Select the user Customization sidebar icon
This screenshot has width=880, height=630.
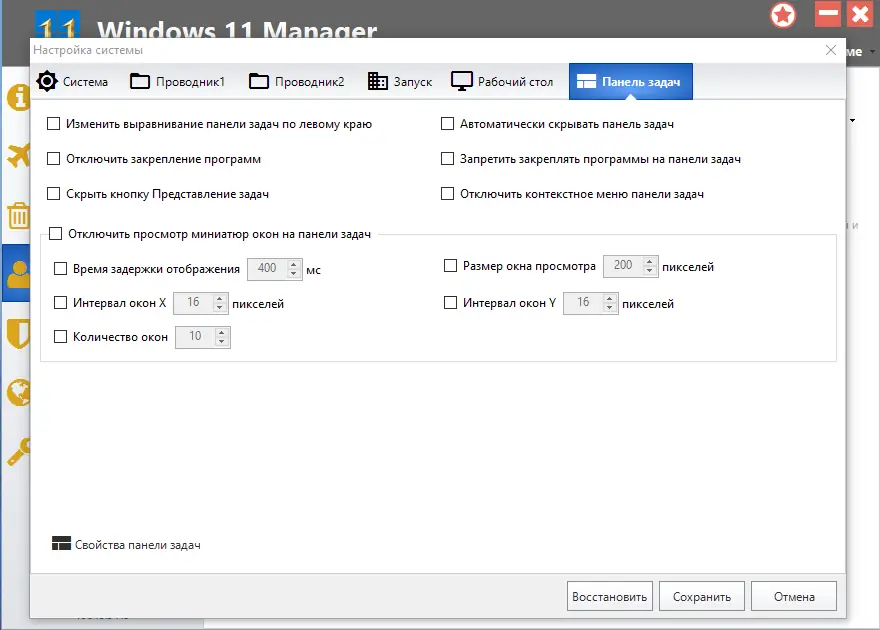pyautogui.click(x=17, y=273)
